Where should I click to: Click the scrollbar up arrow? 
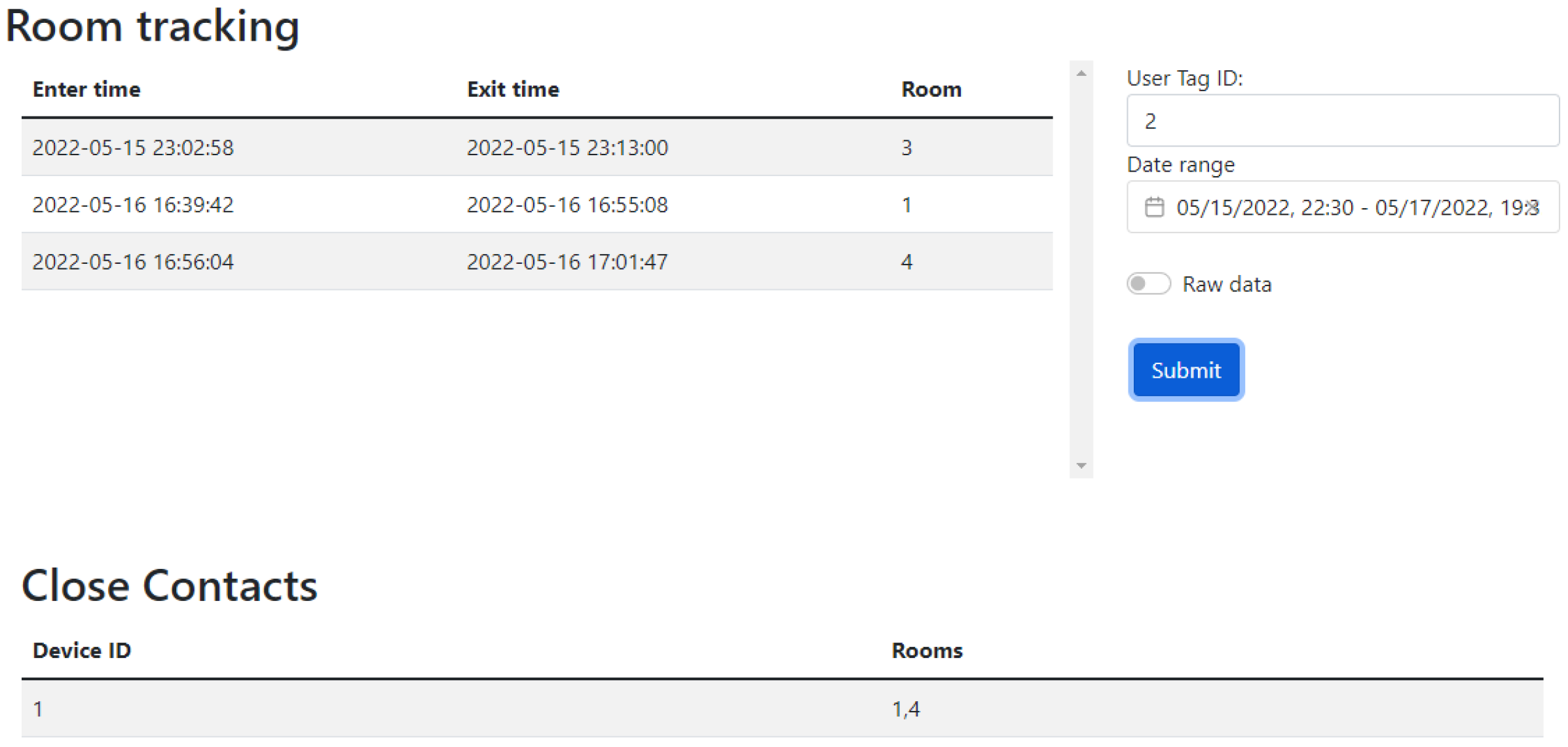point(1081,73)
